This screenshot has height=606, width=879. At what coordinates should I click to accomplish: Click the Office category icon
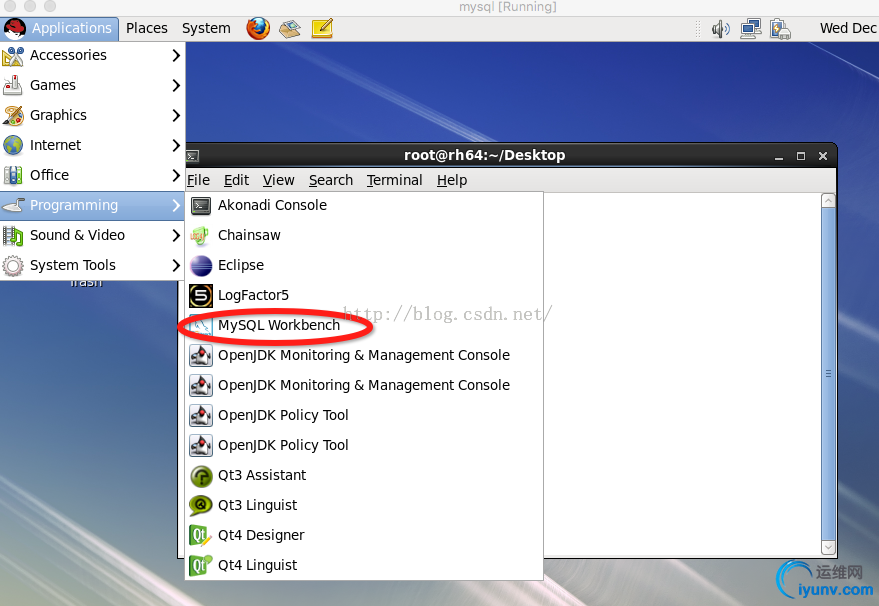point(13,175)
